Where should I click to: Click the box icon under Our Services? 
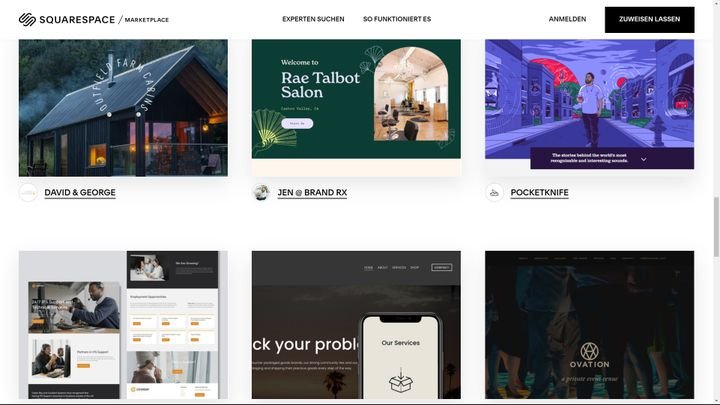pyautogui.click(x=400, y=380)
